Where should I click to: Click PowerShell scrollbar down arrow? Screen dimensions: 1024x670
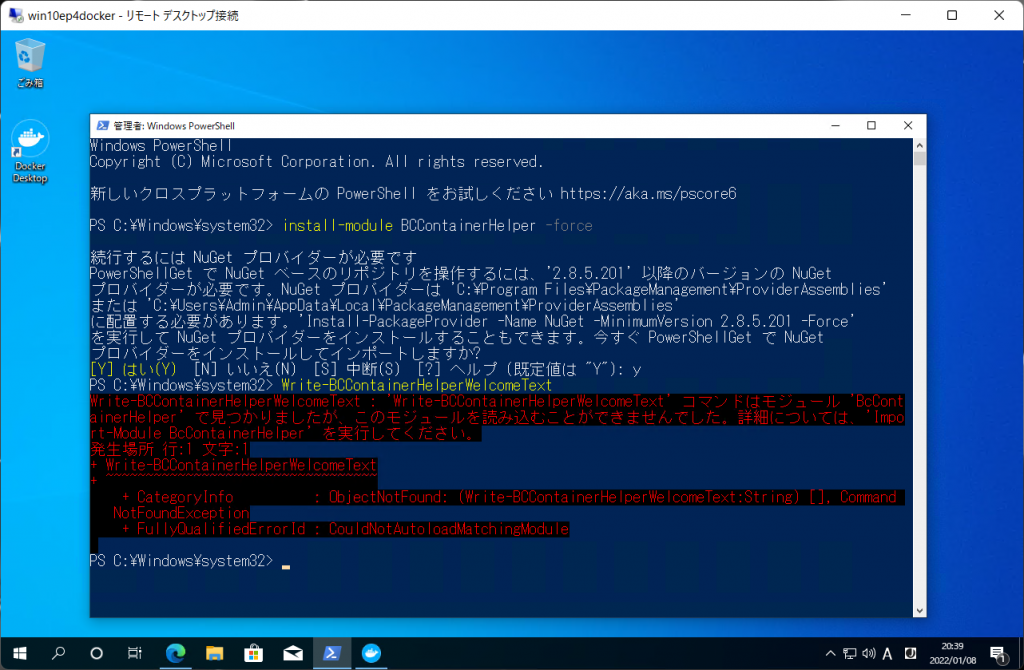pos(920,611)
